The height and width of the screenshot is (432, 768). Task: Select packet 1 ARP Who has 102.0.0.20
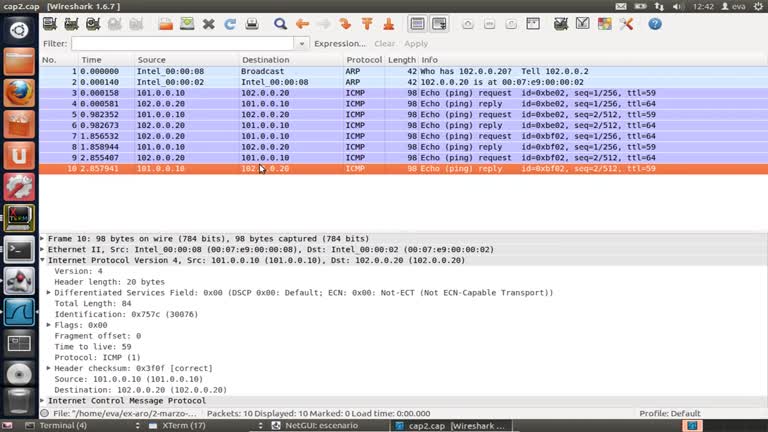(403, 72)
